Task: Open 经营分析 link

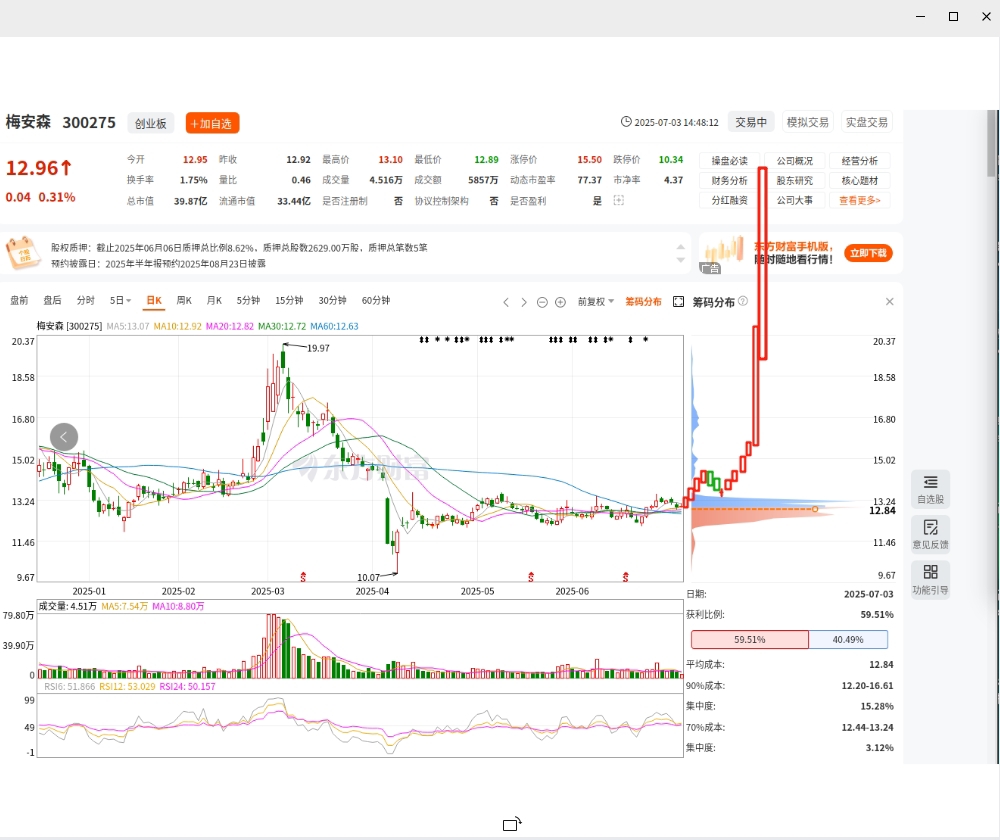Action: click(860, 161)
